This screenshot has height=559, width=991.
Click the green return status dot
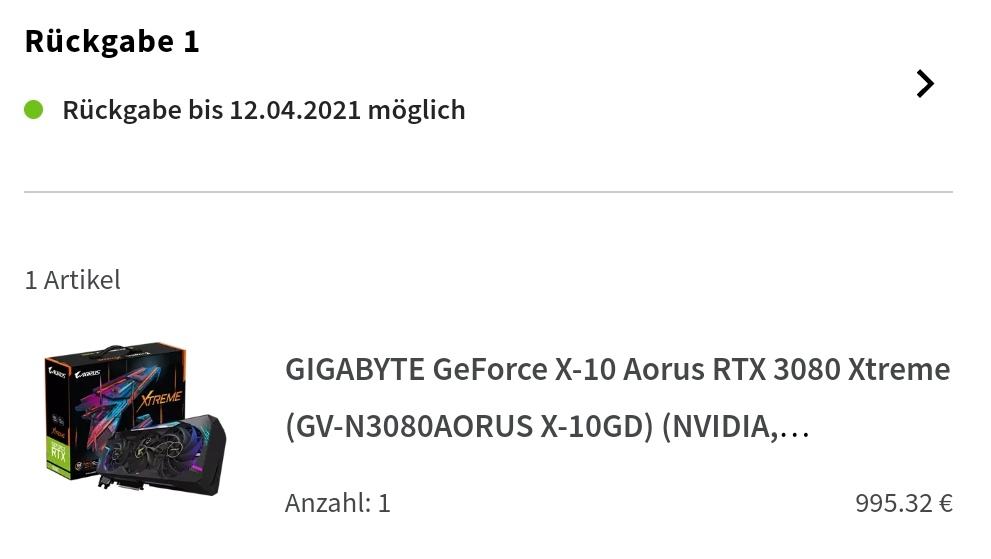coord(34,109)
